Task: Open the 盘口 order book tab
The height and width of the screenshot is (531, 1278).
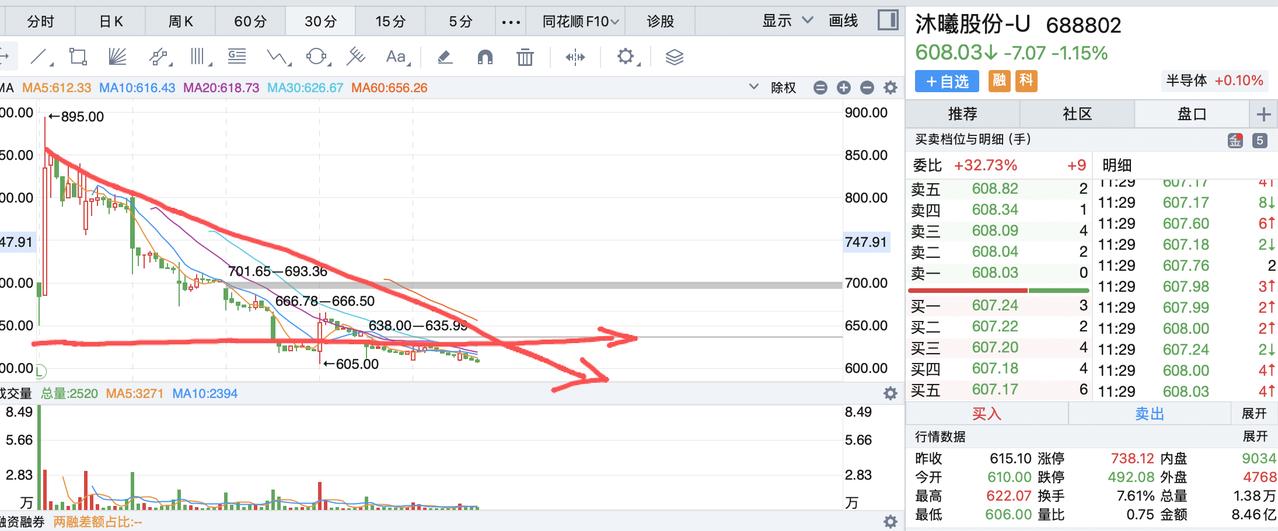Action: pos(1192,114)
